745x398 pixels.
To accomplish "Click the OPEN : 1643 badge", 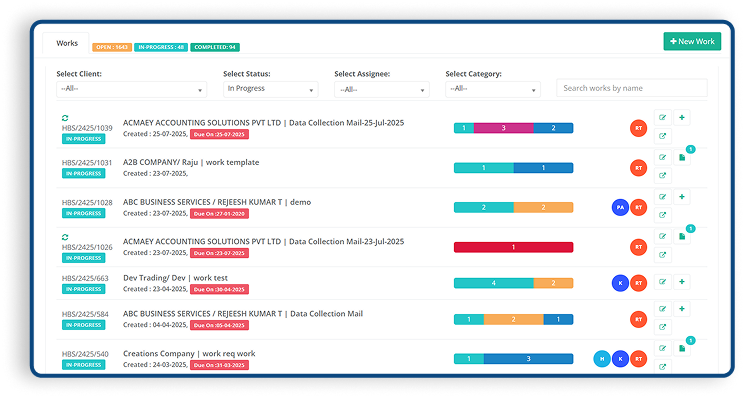I will (112, 47).
